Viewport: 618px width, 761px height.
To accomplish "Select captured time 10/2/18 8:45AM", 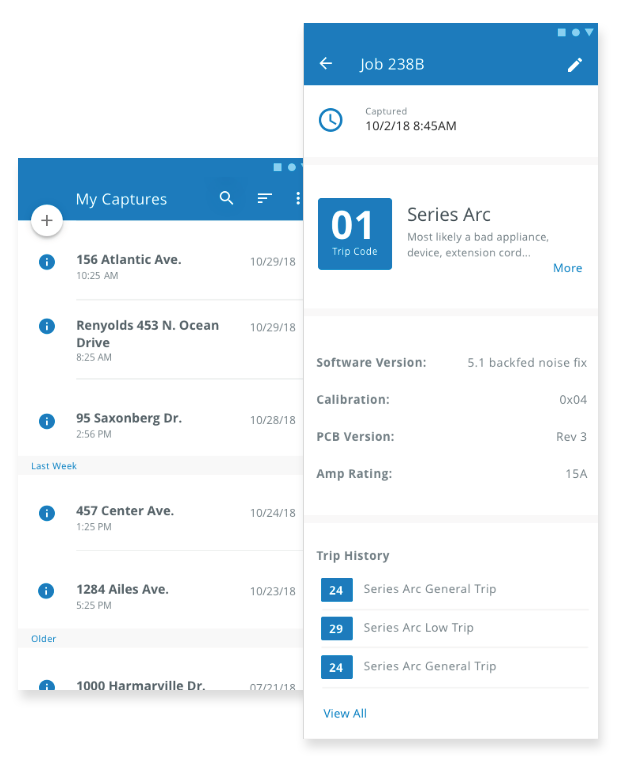I will click(x=411, y=126).
